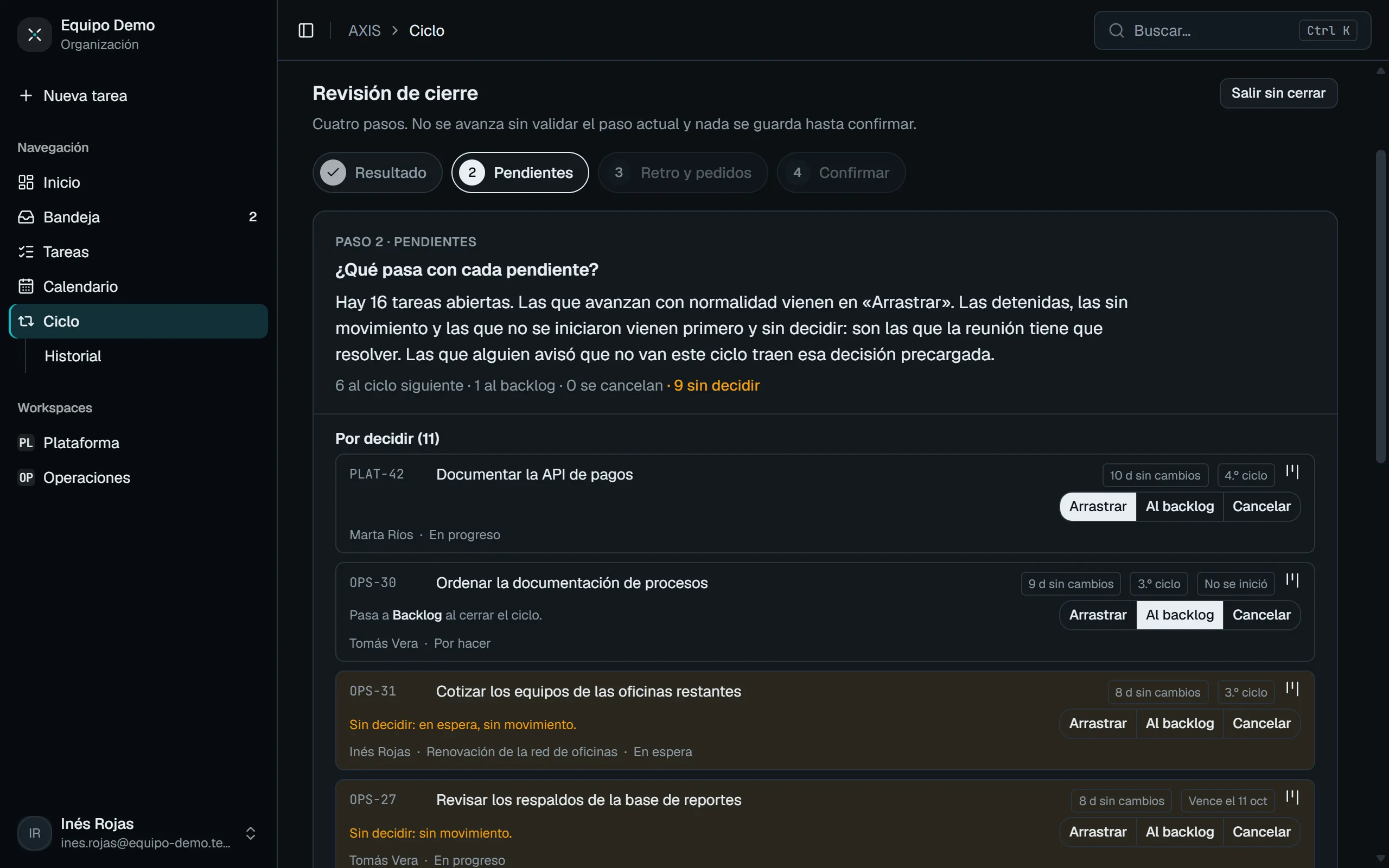The width and height of the screenshot is (1389, 868).
Task: Click the page vertical scrollbar thumb
Action: click(x=1381, y=306)
